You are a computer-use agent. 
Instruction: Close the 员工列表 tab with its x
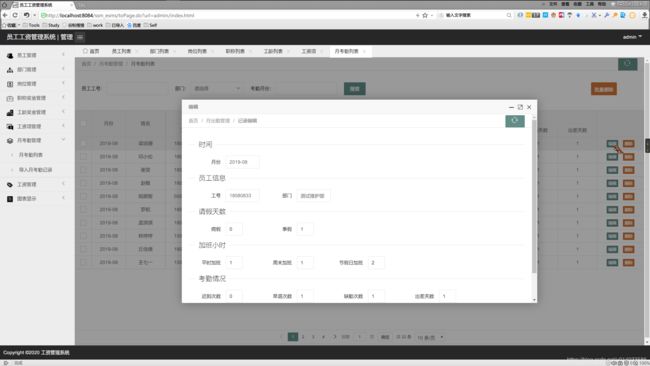tap(136, 51)
